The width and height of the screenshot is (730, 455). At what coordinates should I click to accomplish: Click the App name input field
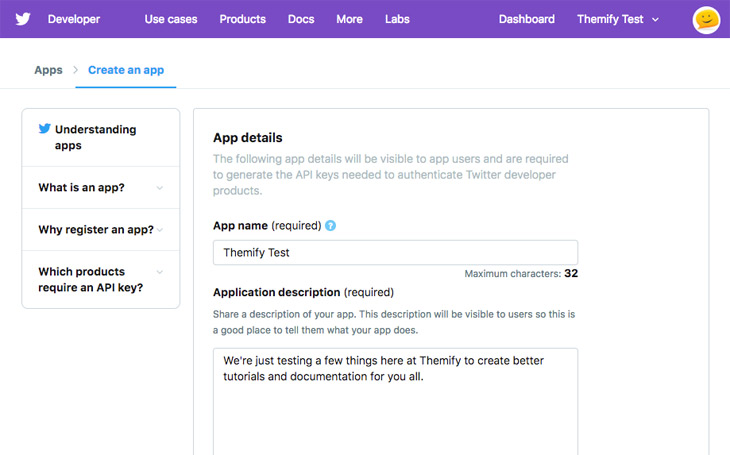(395, 252)
